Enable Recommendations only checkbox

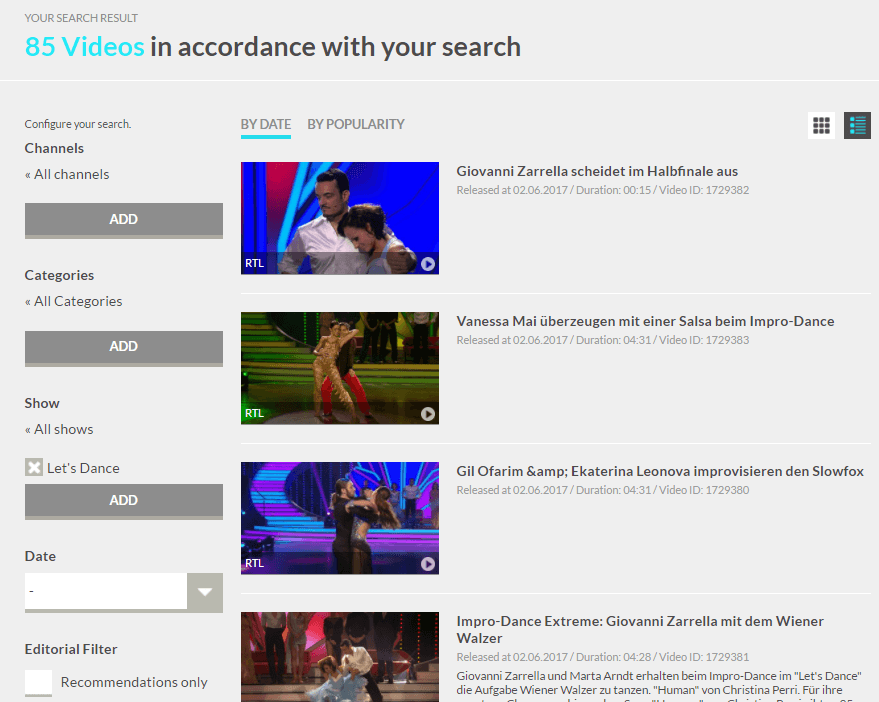(x=39, y=682)
